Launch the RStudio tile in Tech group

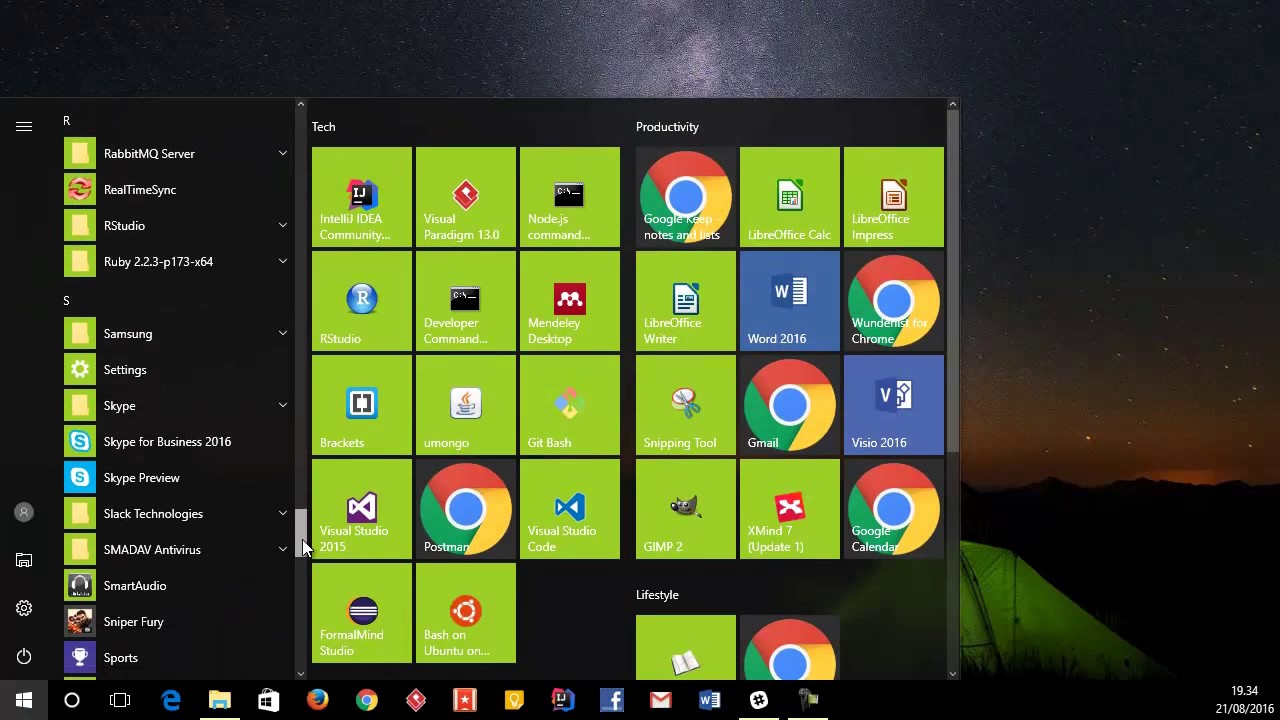click(x=362, y=301)
